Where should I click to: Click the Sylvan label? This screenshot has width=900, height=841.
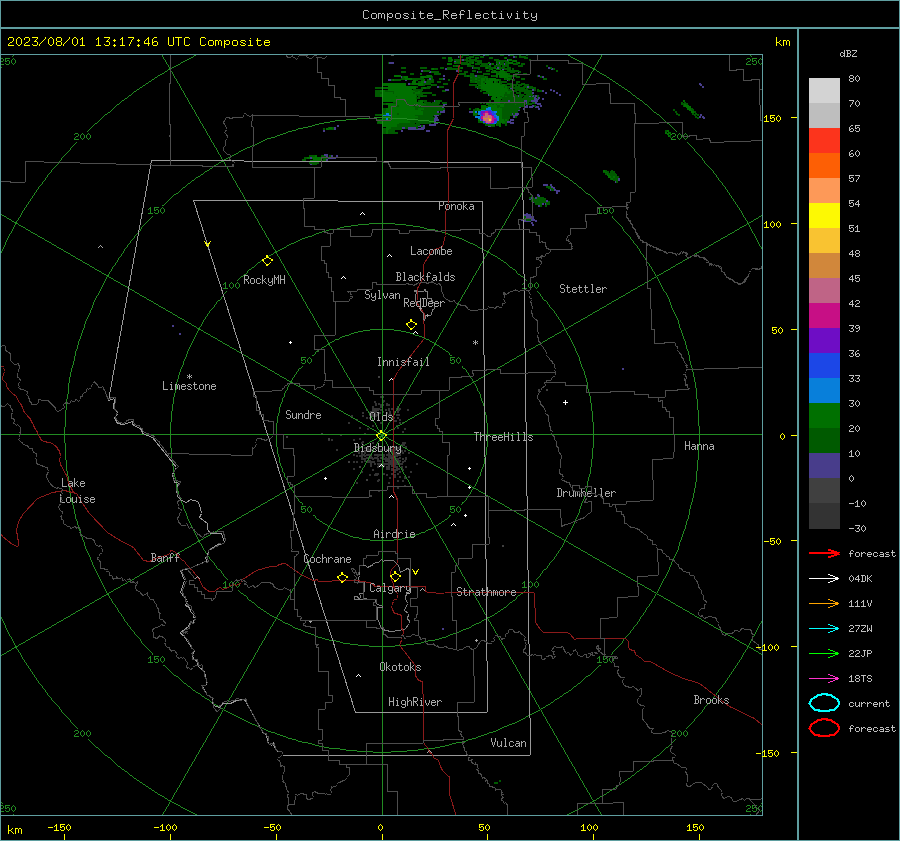point(382,295)
